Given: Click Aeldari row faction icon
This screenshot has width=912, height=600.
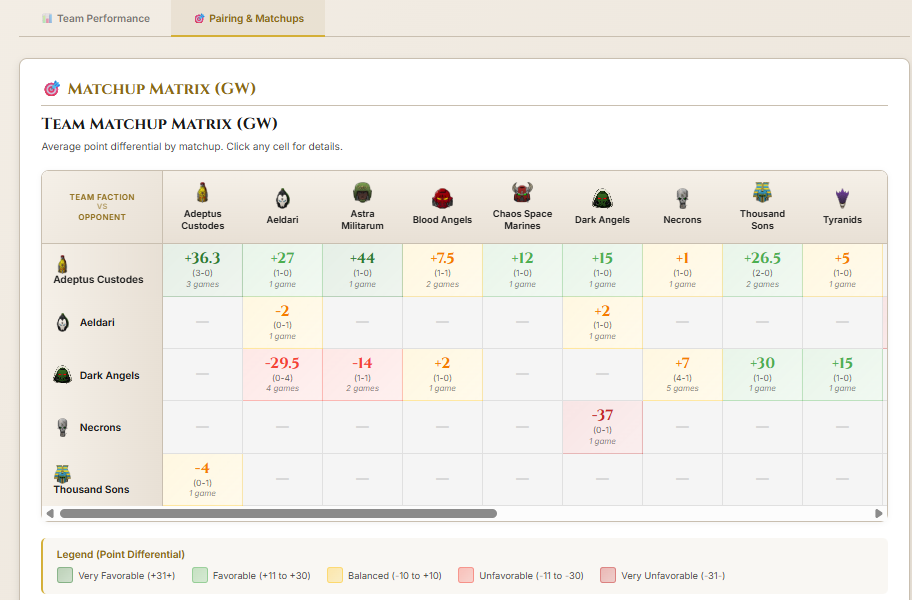Looking at the screenshot, I should pyautogui.click(x=63, y=322).
